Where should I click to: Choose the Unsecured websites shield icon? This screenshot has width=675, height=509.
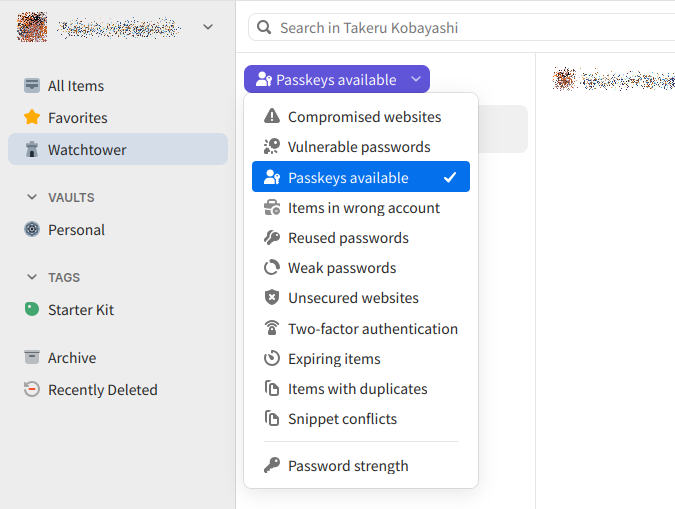click(x=272, y=298)
